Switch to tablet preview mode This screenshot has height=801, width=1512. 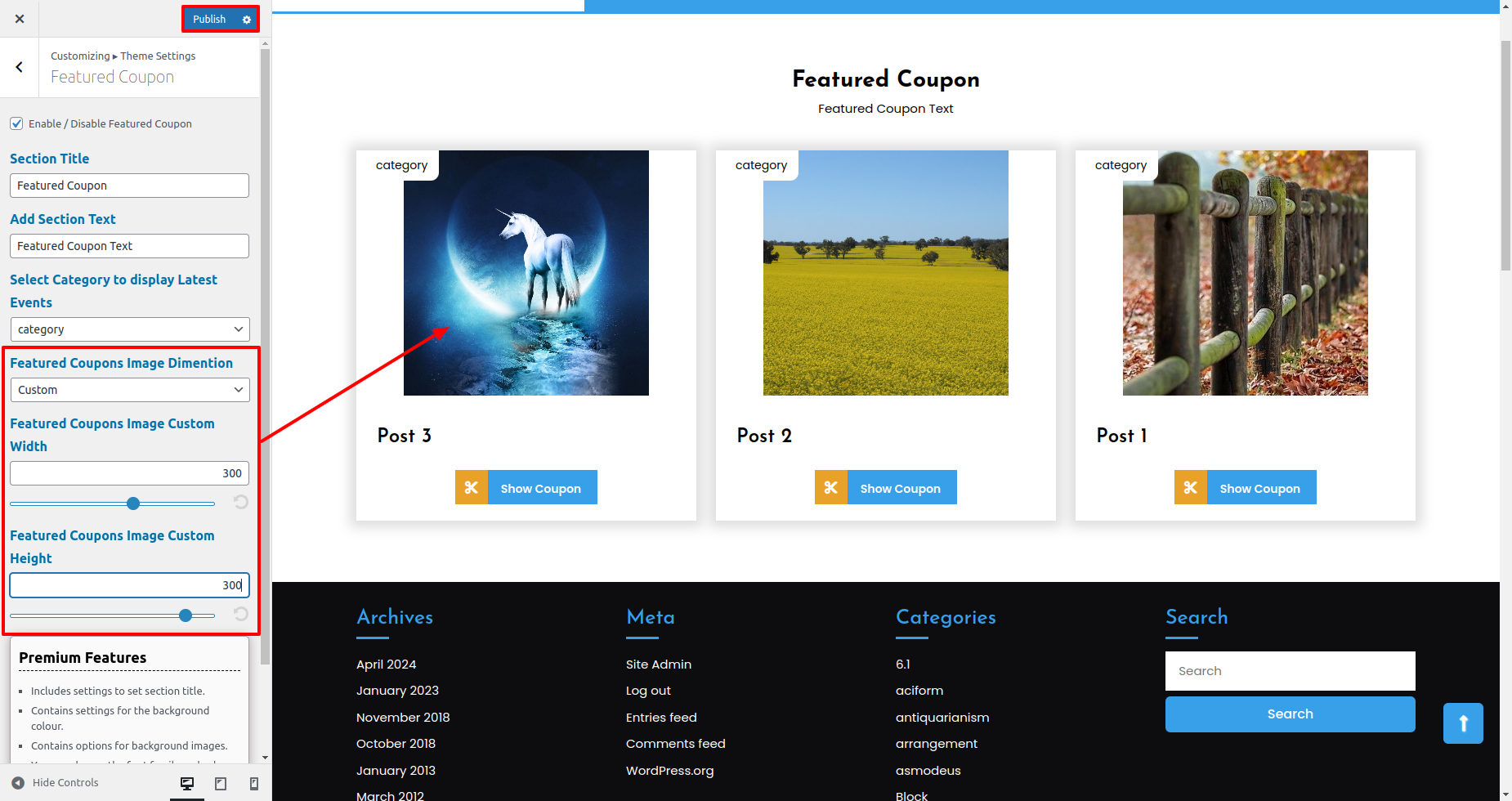(221, 784)
